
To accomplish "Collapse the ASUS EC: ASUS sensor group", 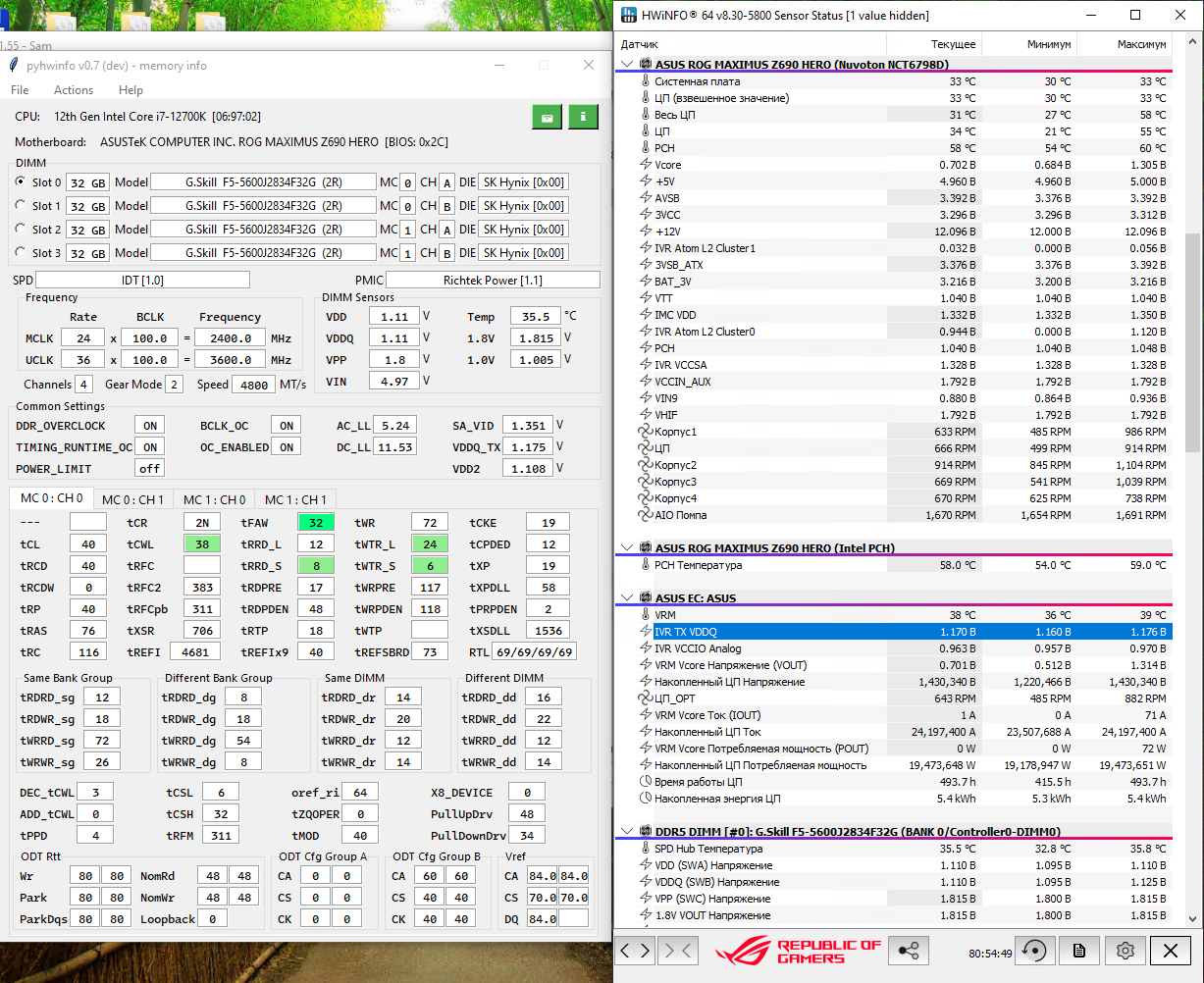I will [x=627, y=597].
